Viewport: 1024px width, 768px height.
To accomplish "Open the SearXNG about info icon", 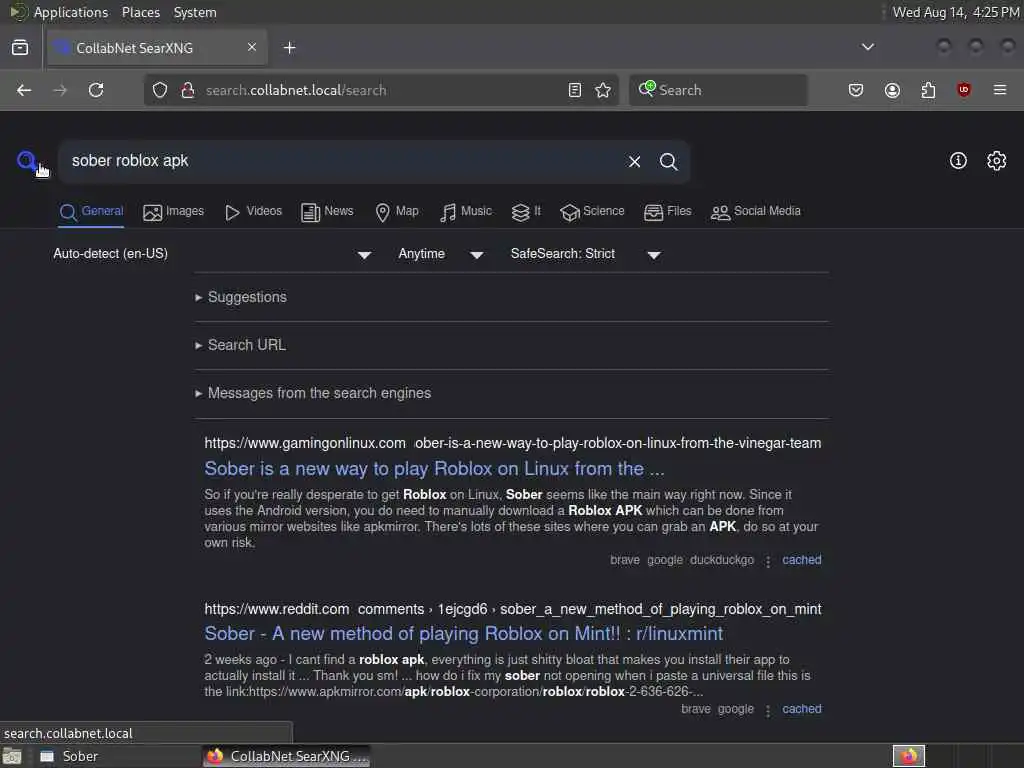I will pos(958,161).
